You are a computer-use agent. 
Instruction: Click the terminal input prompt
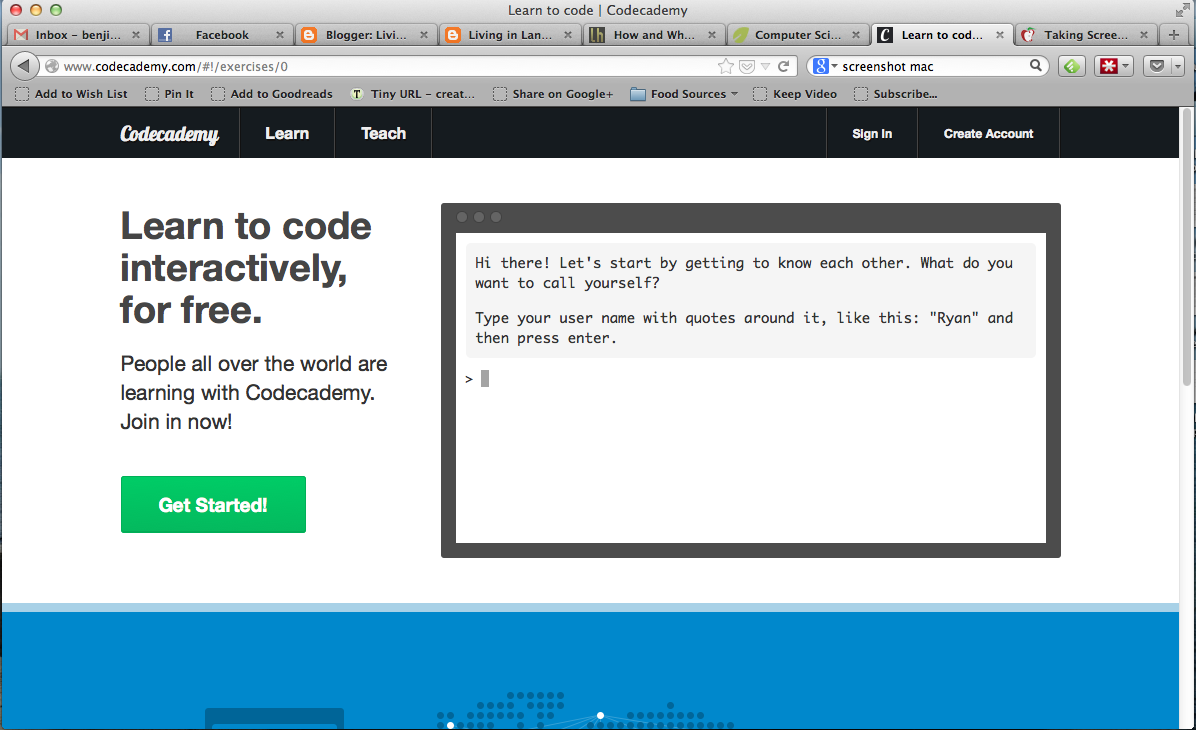[483, 378]
